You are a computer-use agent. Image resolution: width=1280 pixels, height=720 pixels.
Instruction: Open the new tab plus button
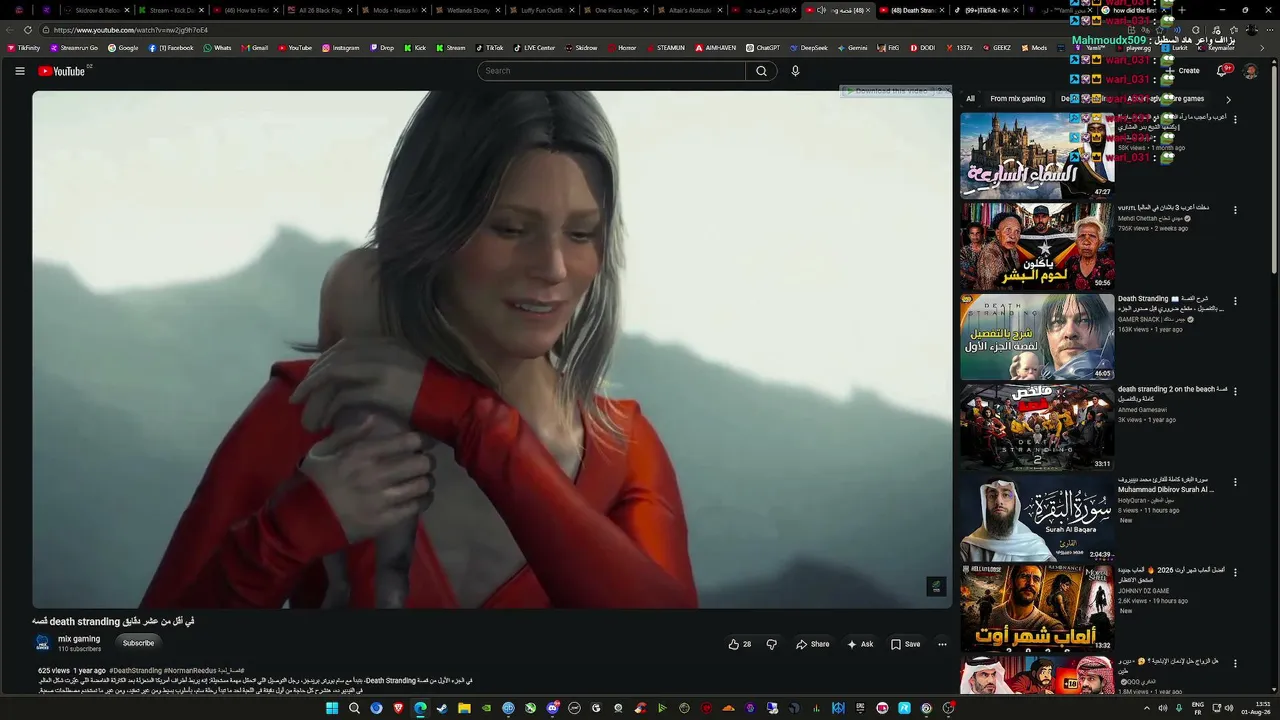[1182, 10]
